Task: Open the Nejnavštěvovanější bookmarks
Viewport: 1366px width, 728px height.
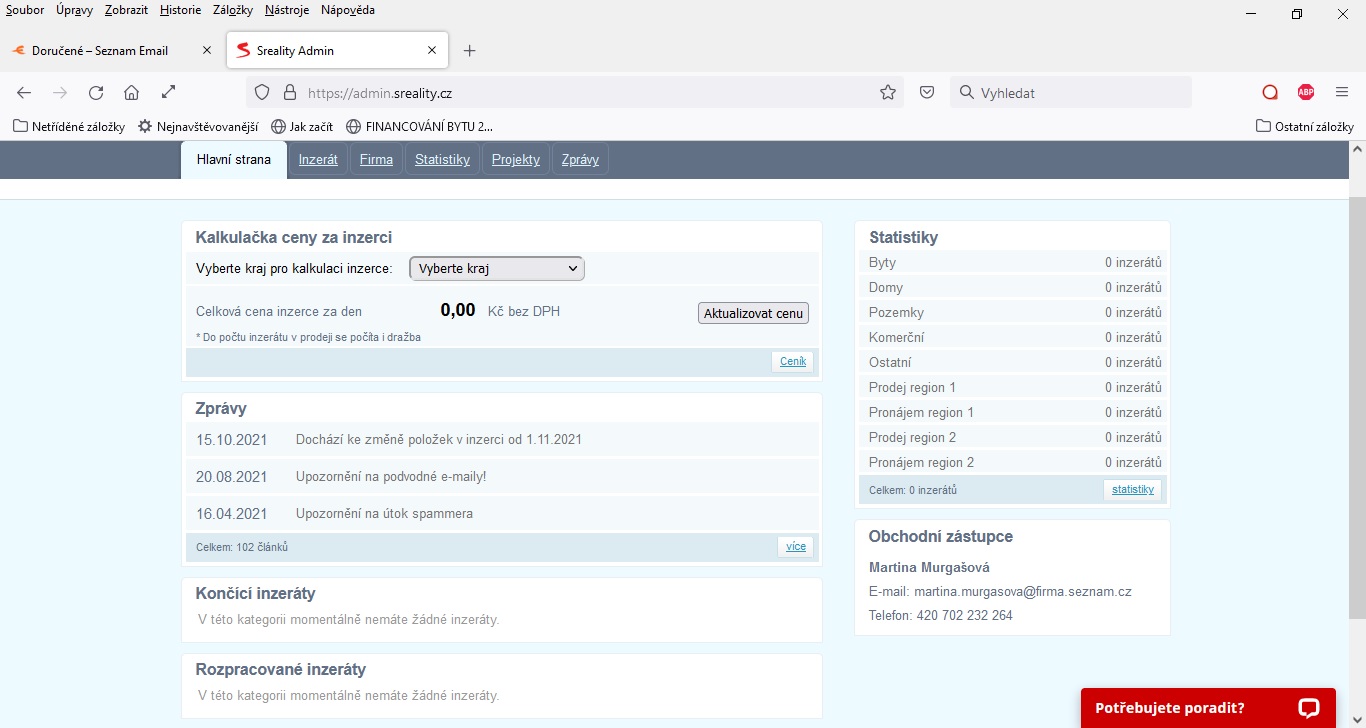Action: tap(198, 127)
